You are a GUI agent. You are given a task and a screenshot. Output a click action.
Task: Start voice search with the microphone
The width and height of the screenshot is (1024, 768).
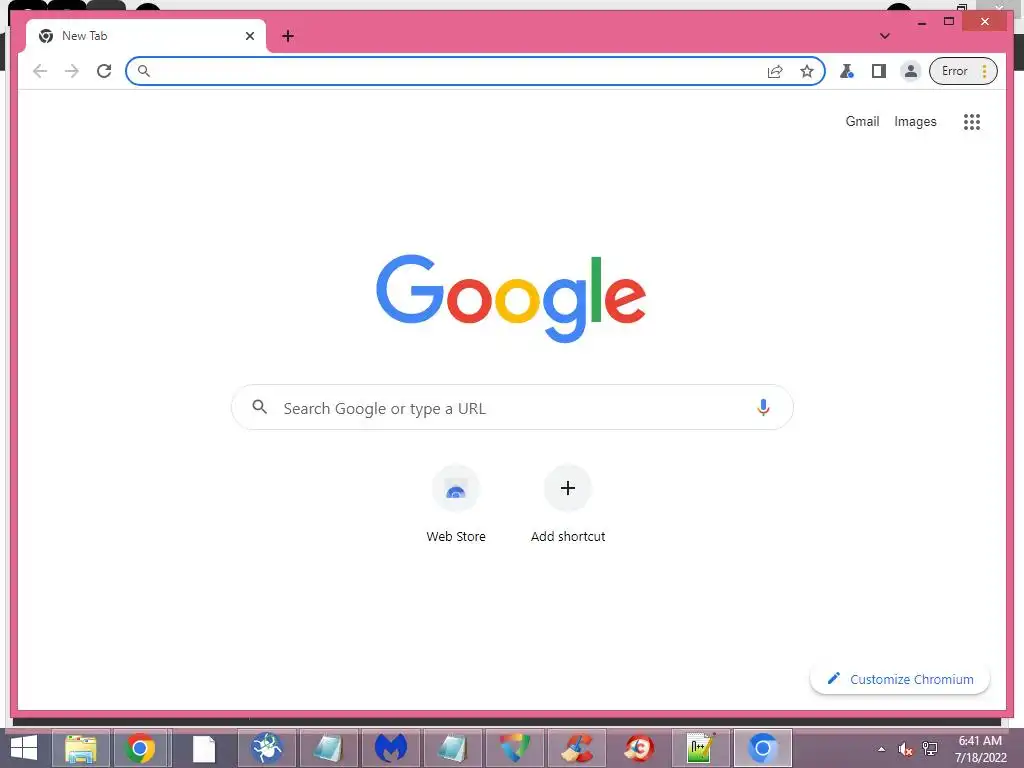[763, 408]
